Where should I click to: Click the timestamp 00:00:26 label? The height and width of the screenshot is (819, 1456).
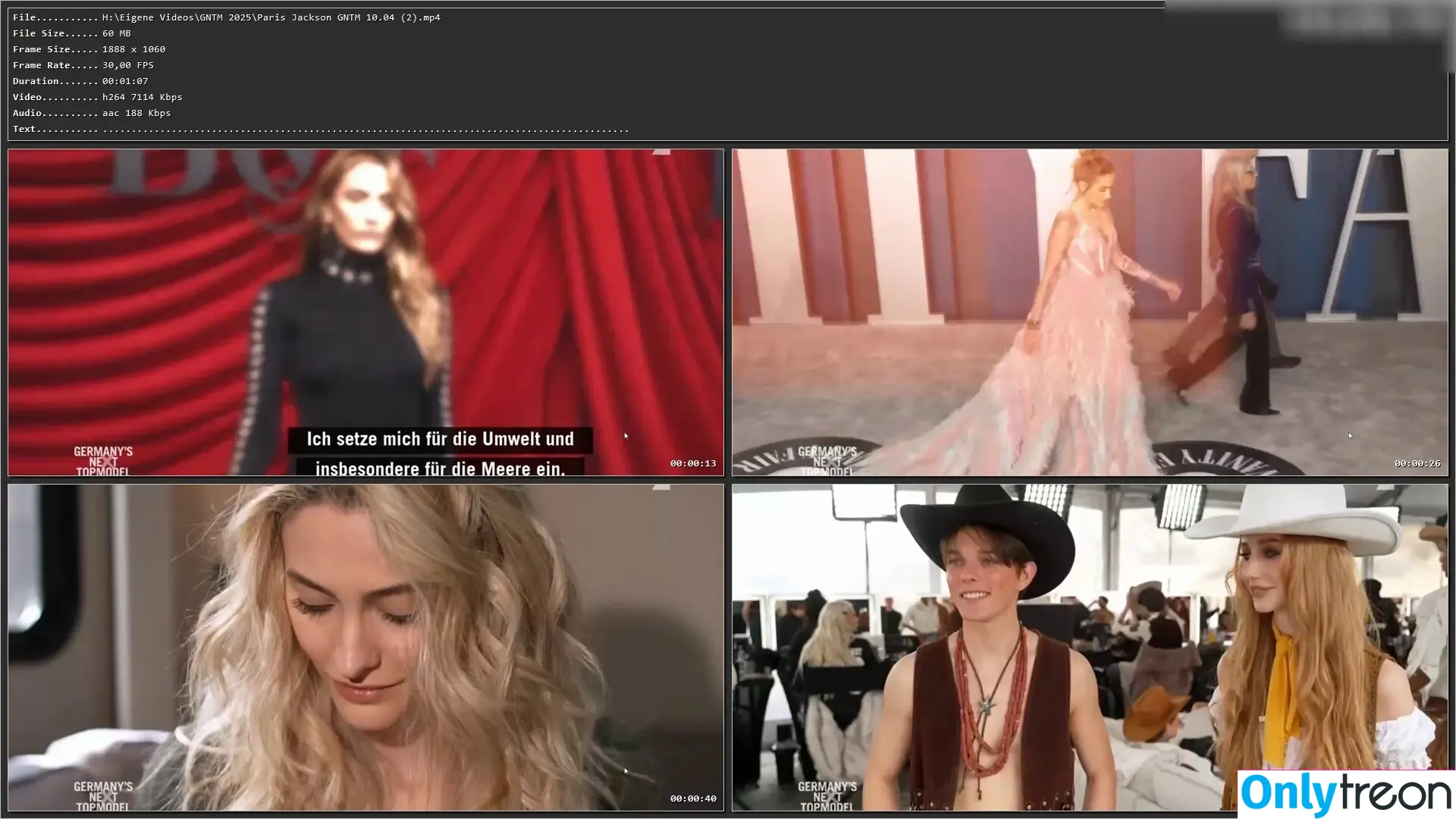1417,463
